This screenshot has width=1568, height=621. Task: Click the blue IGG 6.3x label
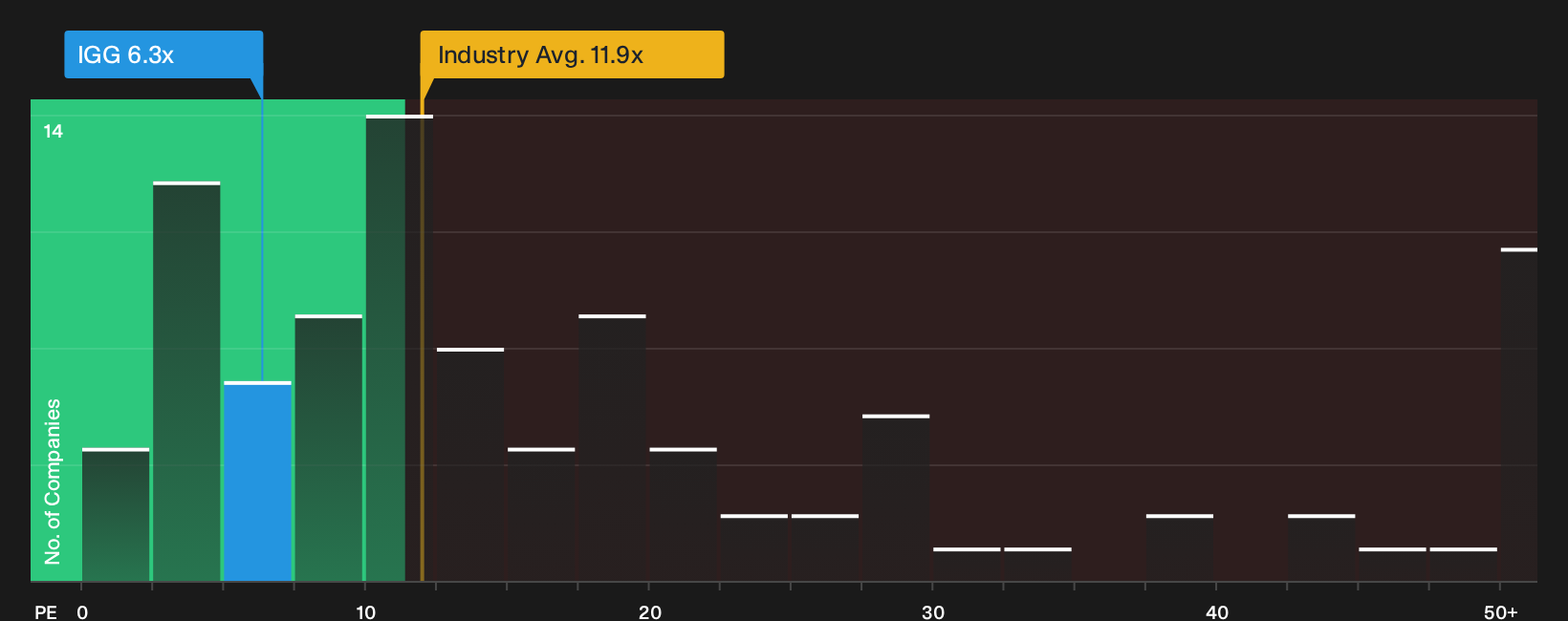click(163, 54)
